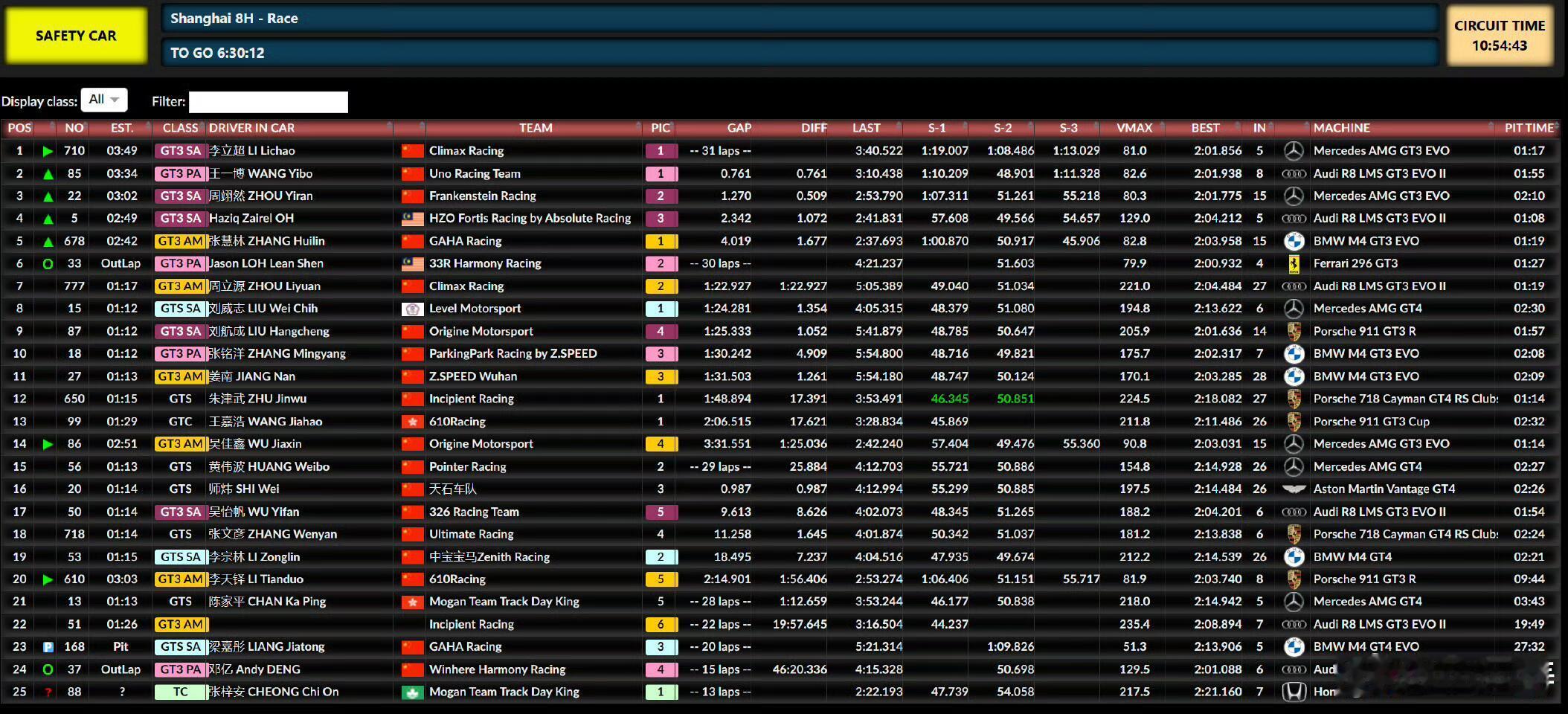
Task: Click the Aston Martin wings logo
Action: click(1294, 489)
